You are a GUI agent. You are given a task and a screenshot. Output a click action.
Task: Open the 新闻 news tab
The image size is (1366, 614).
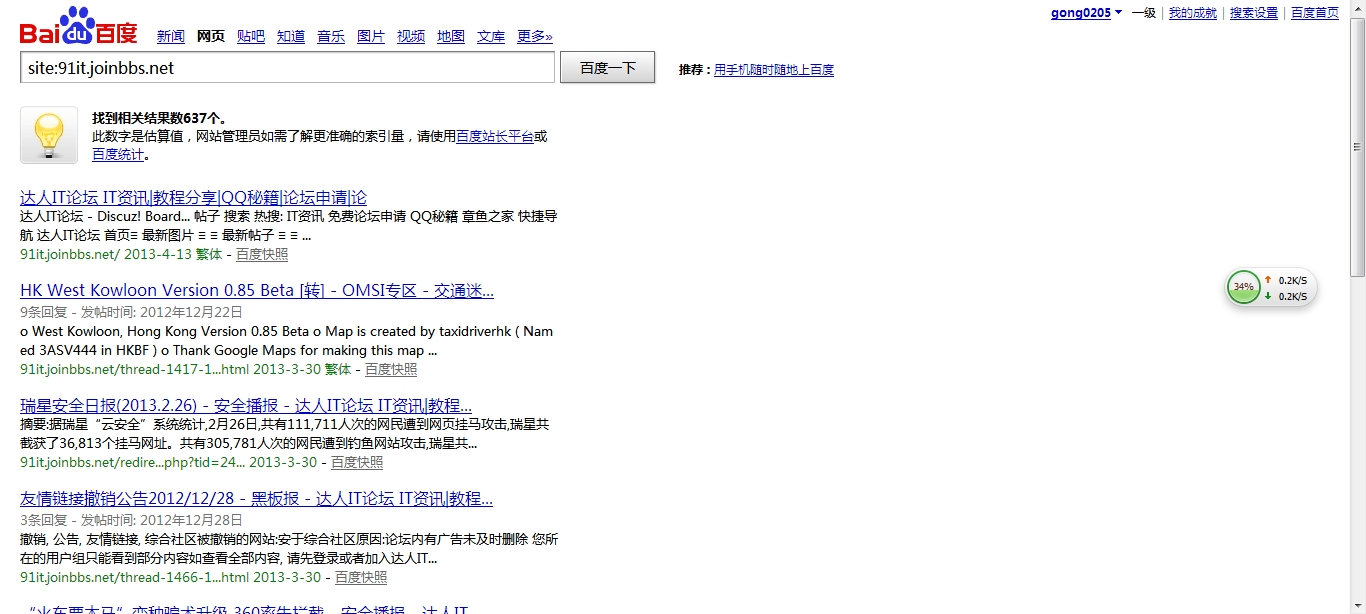(x=171, y=36)
